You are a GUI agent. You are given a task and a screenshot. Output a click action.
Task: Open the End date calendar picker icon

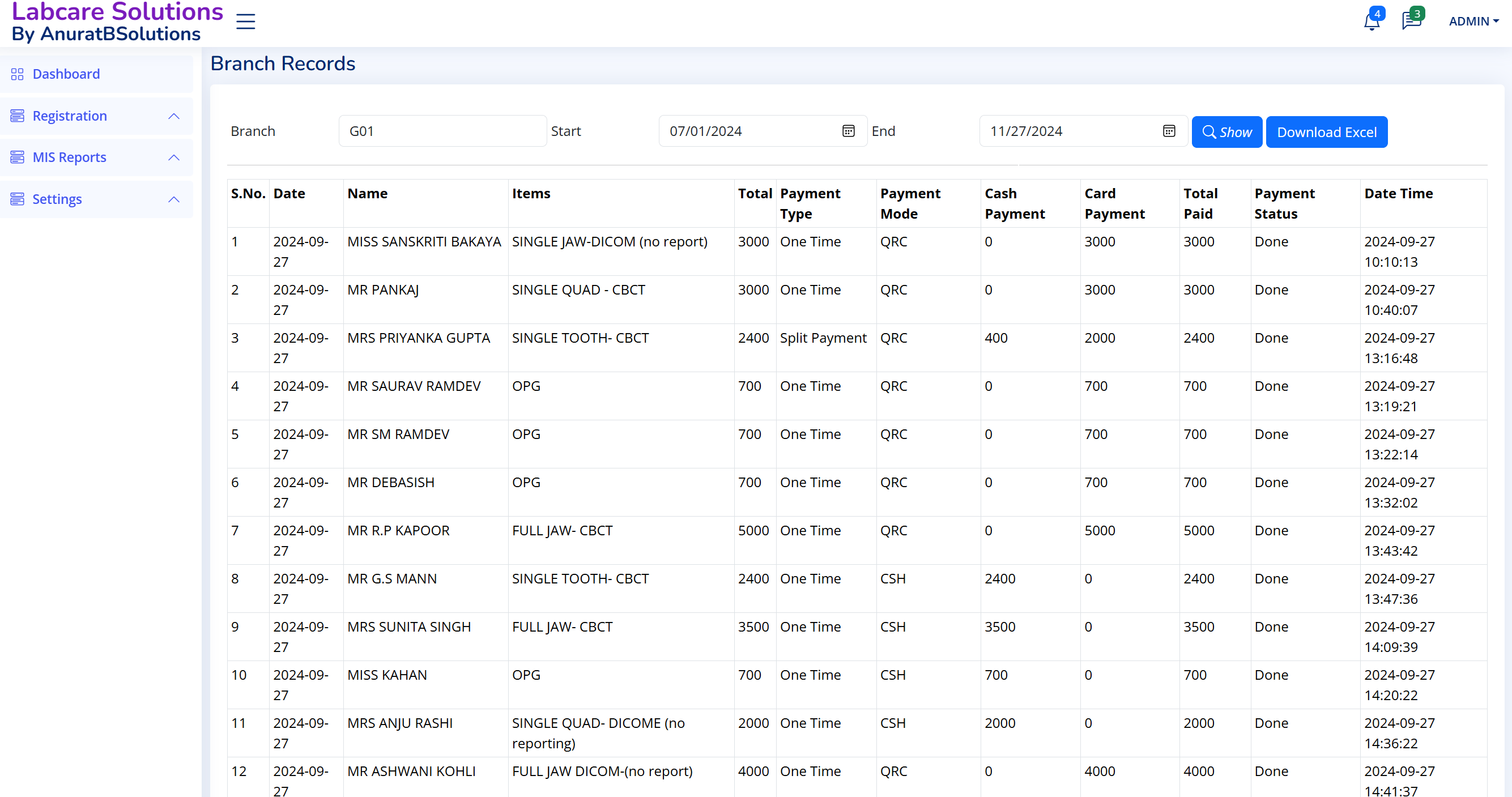tap(1169, 131)
